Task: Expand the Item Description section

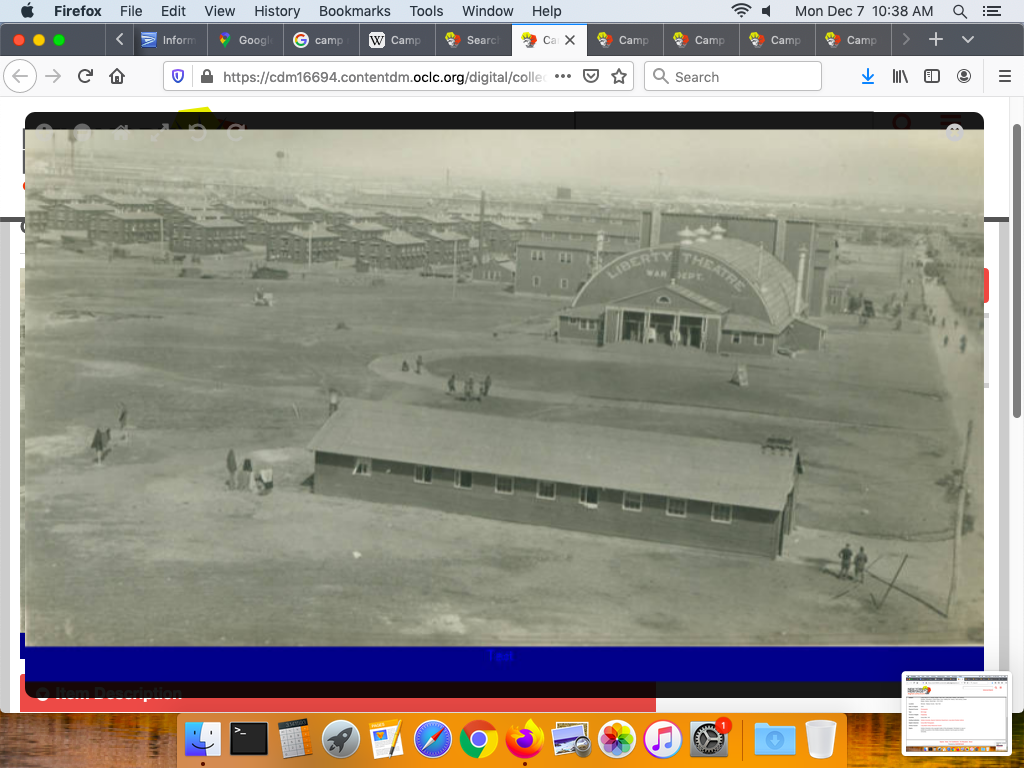Action: coord(110,694)
